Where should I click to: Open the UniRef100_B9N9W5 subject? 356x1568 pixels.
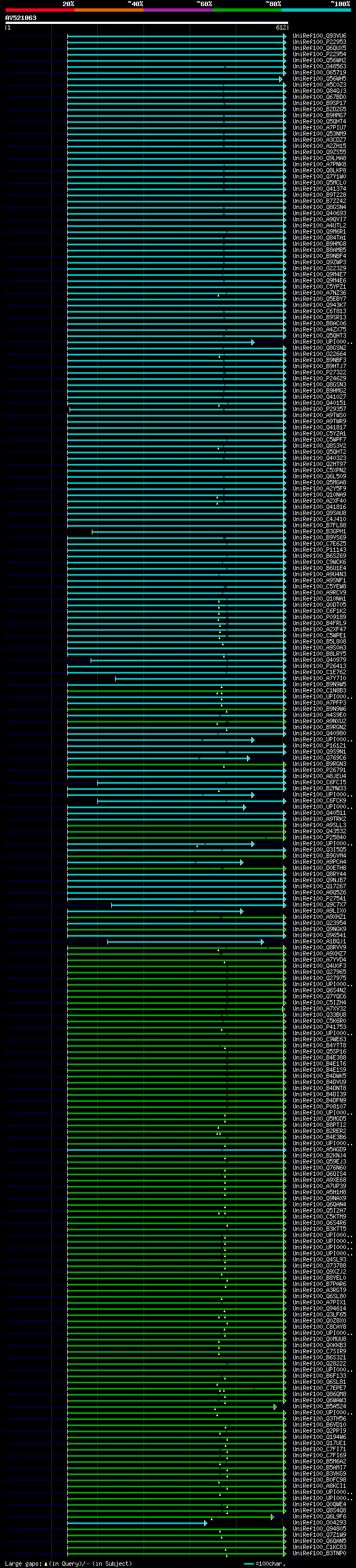[x=319, y=684]
